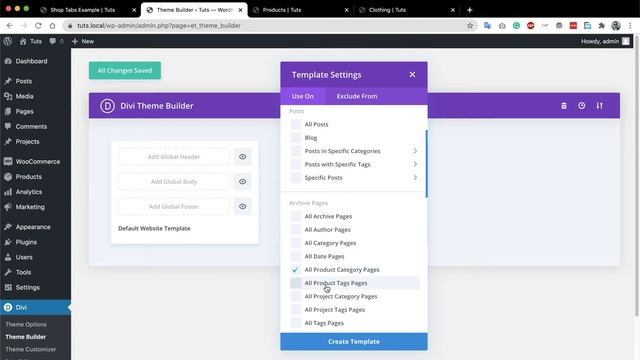Click Add Global Footer area

tap(174, 207)
